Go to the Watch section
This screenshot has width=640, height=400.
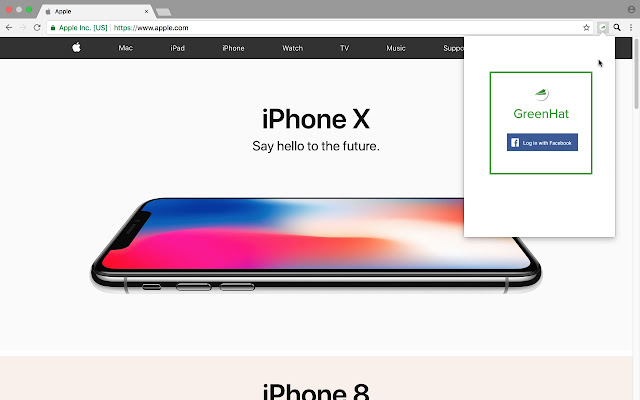coord(293,48)
